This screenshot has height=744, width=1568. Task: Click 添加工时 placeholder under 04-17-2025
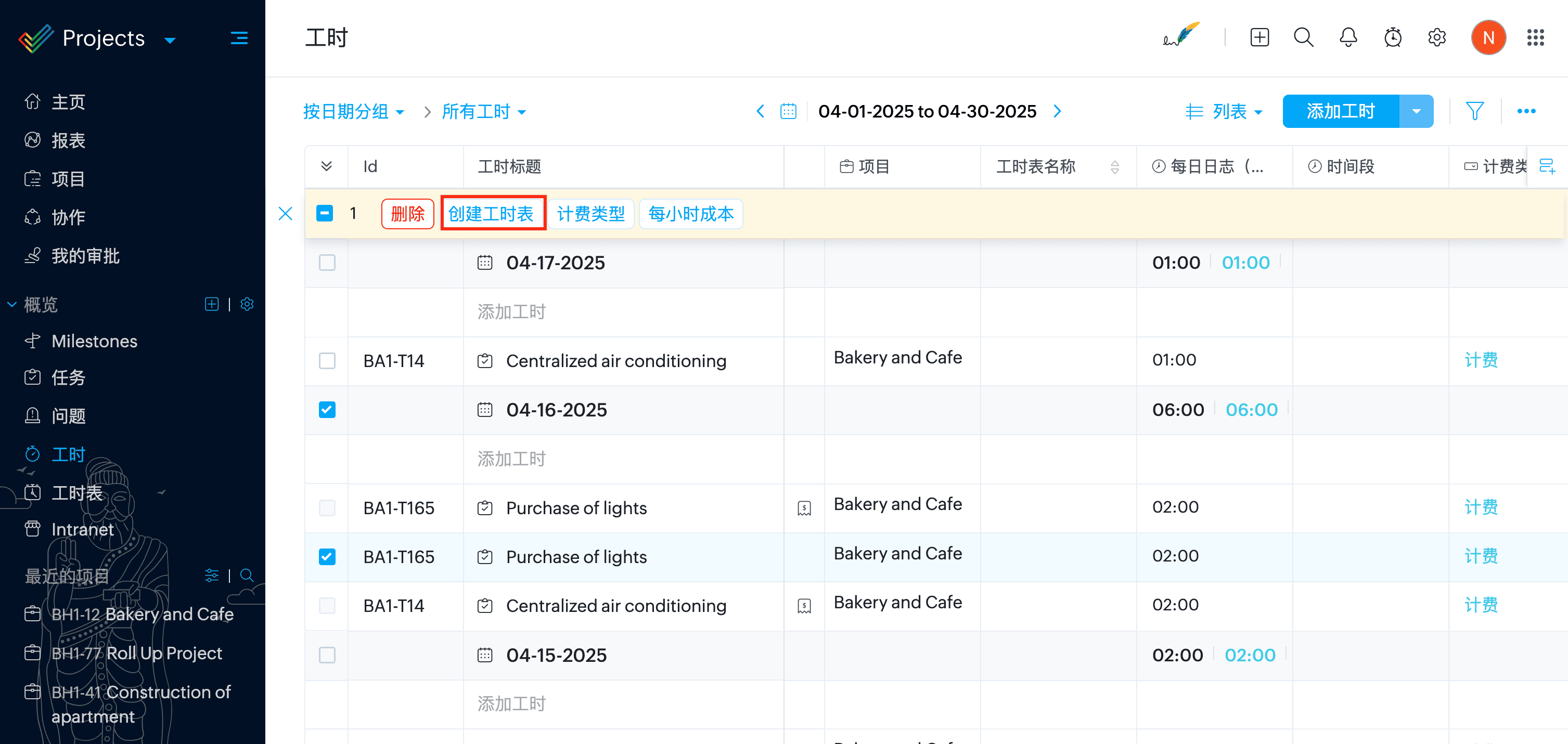pyautogui.click(x=511, y=312)
